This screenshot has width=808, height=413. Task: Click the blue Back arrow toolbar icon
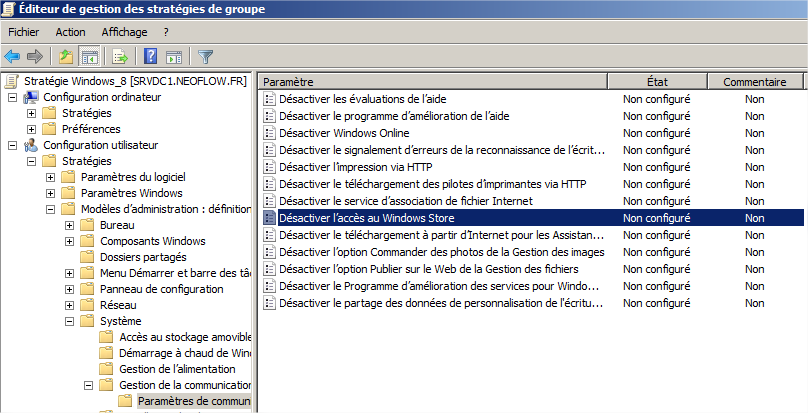coord(13,56)
